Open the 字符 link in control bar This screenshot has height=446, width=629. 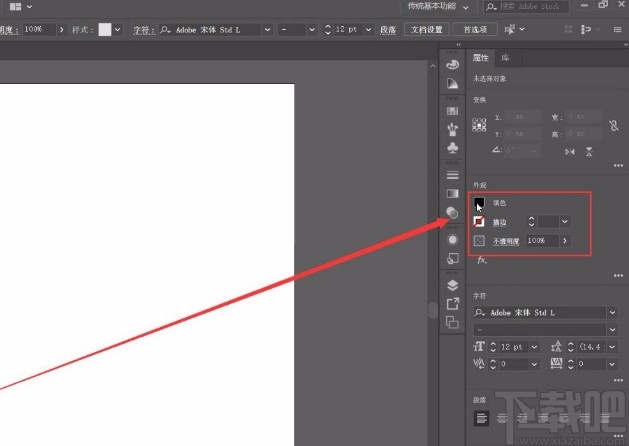(x=144, y=30)
